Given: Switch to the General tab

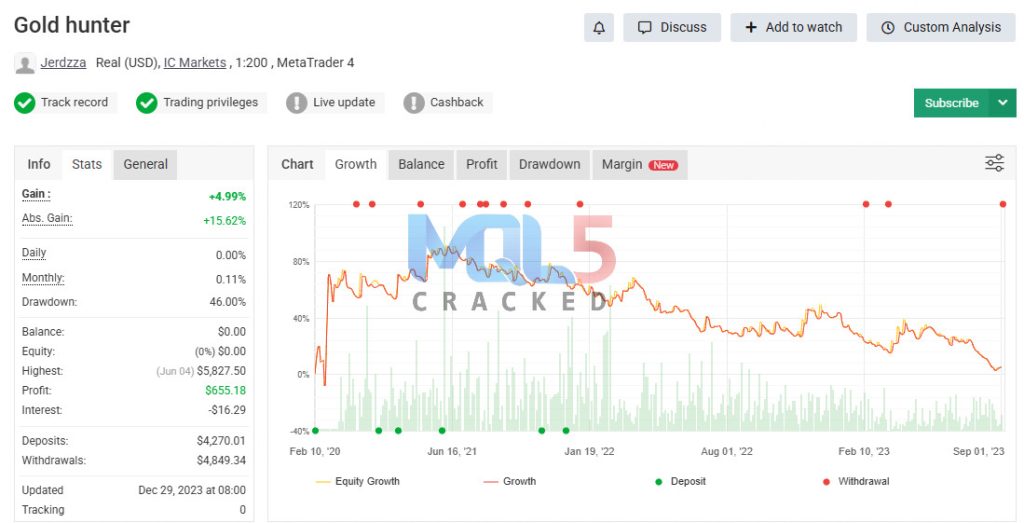Looking at the screenshot, I should (146, 165).
